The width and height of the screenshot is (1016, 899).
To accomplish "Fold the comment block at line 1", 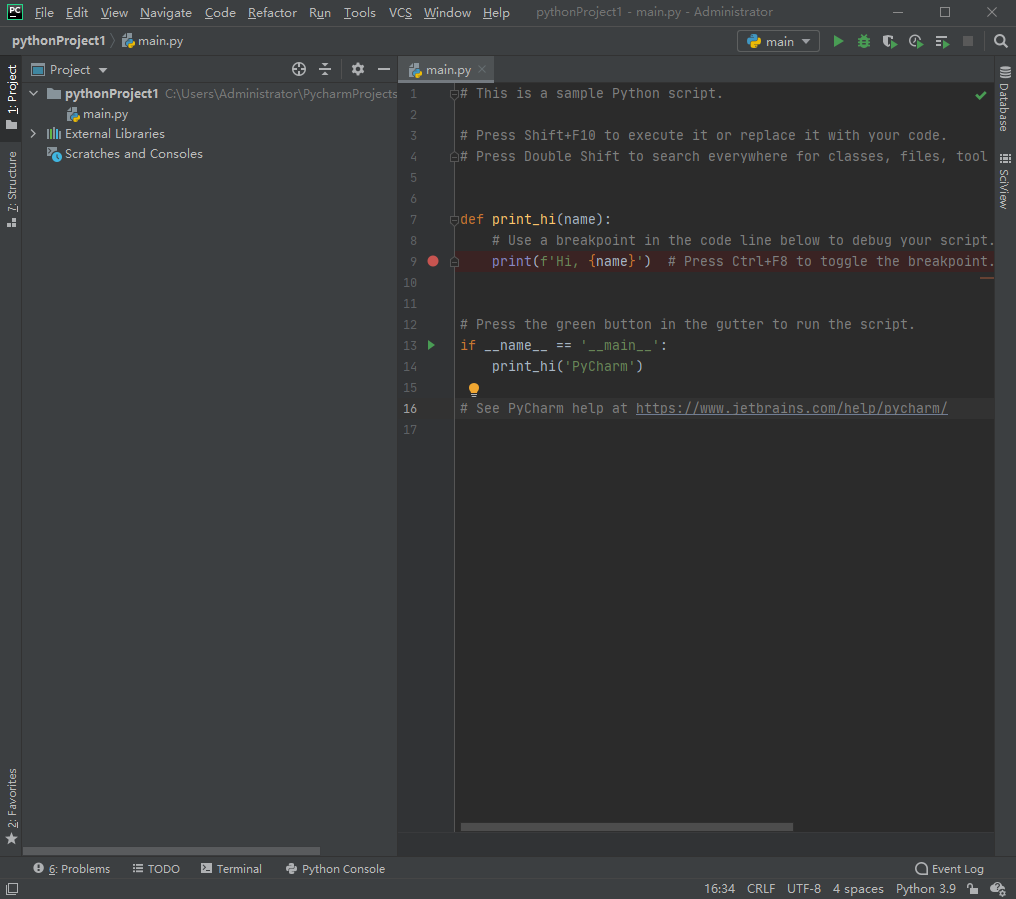I will pyautogui.click(x=454, y=94).
